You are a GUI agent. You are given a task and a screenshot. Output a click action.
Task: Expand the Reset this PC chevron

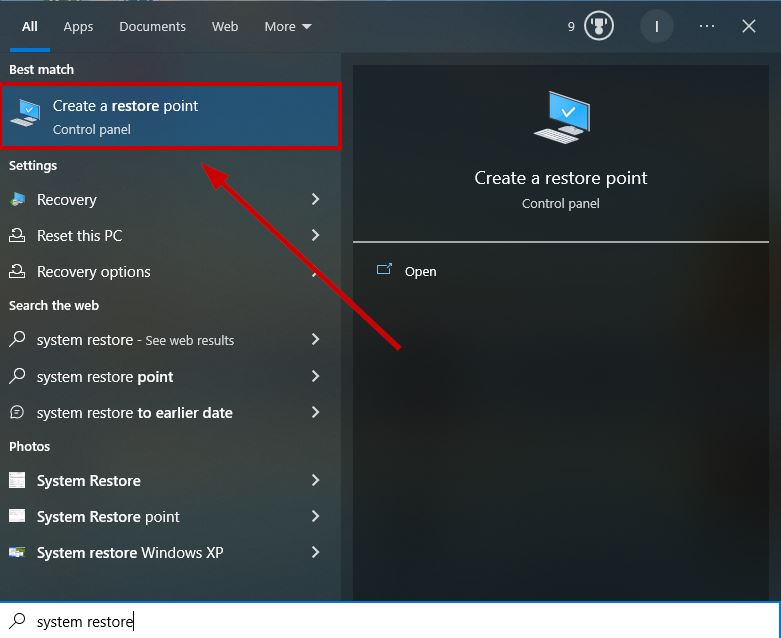click(x=315, y=235)
